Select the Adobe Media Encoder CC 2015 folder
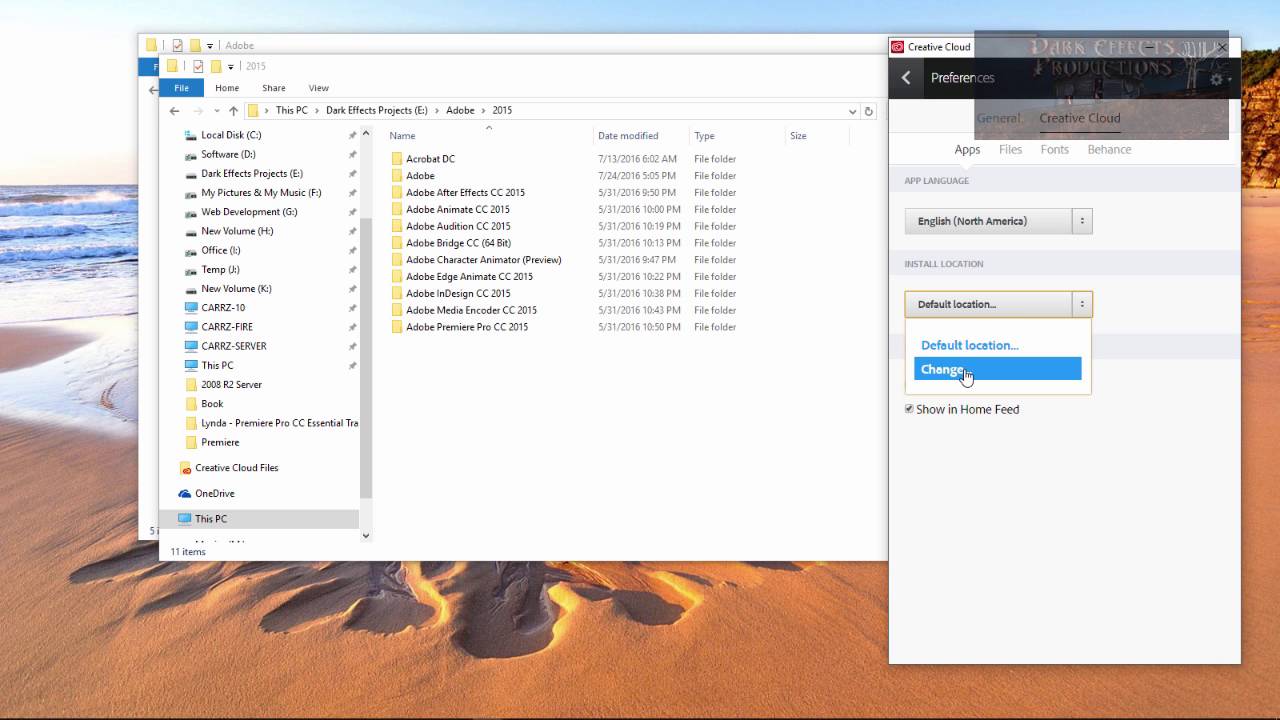Viewport: 1280px width, 720px height. point(471,310)
